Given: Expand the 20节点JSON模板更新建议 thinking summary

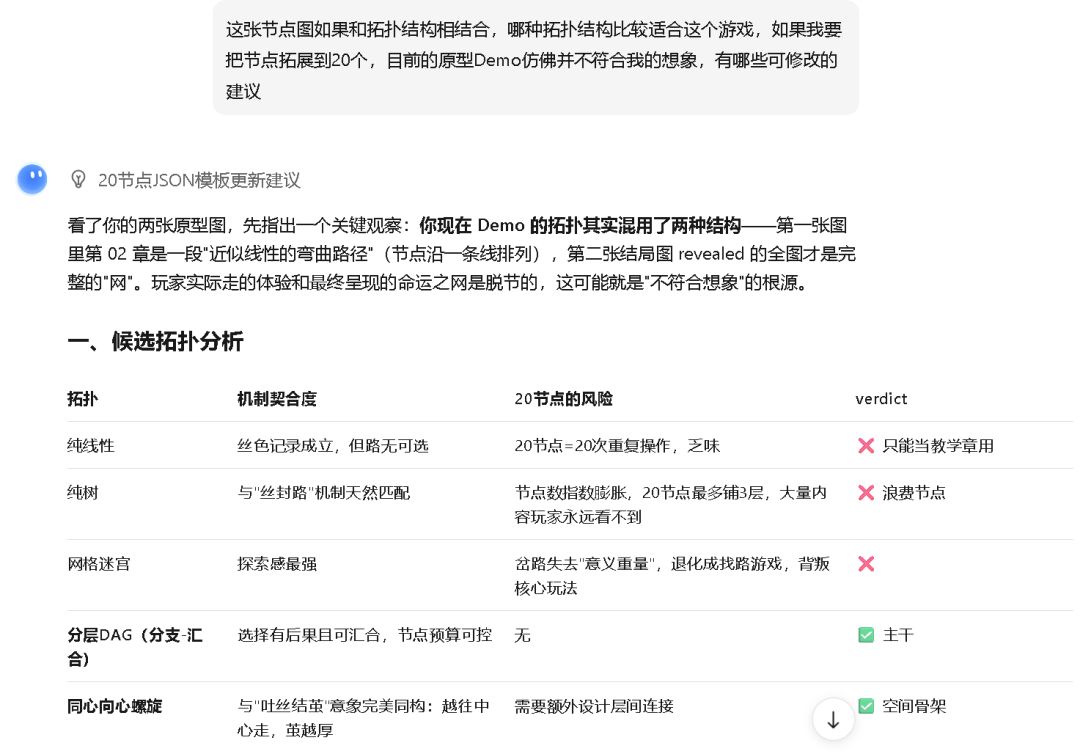Looking at the screenshot, I should [x=199, y=180].
